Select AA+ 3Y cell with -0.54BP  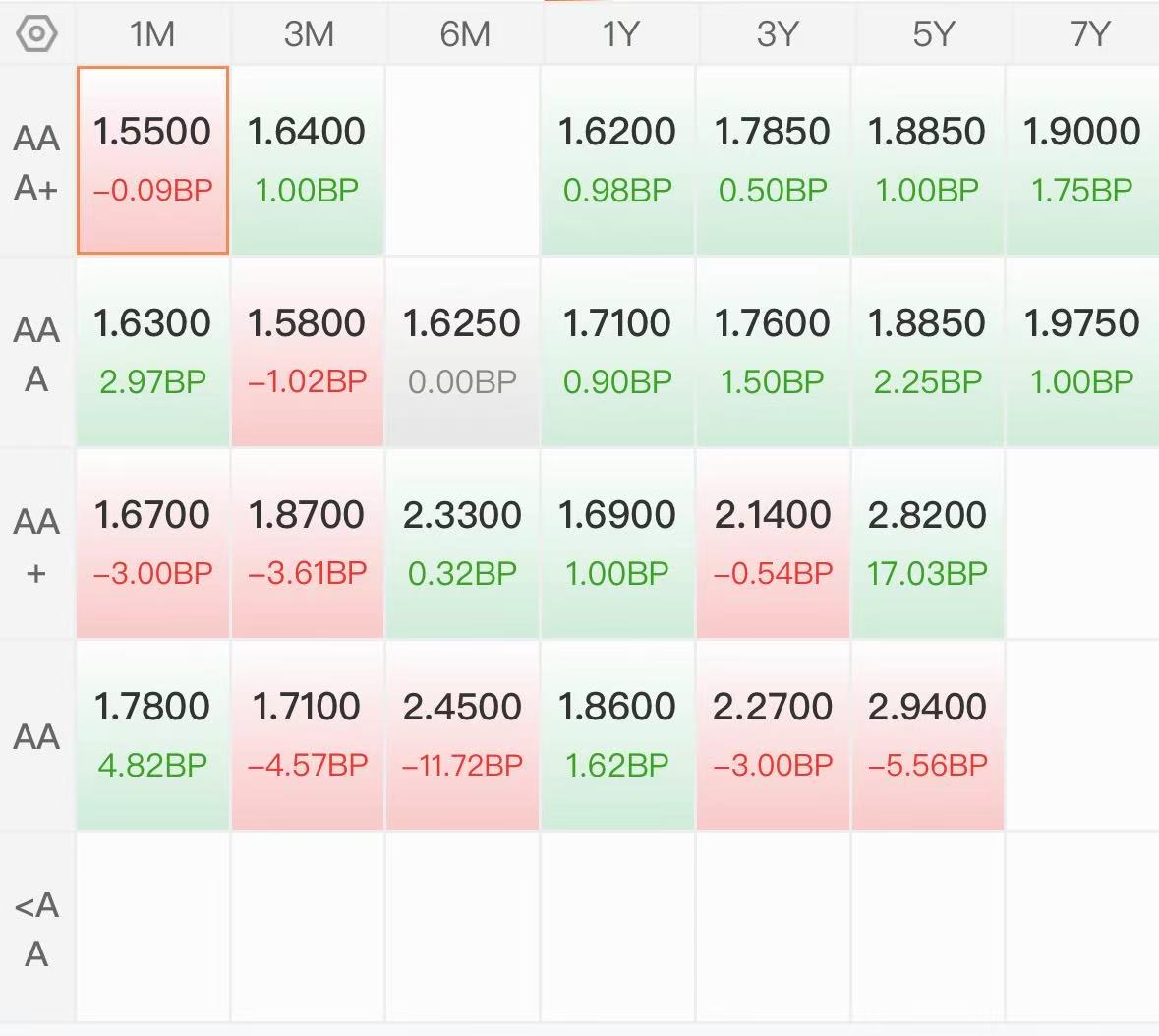tap(773, 544)
